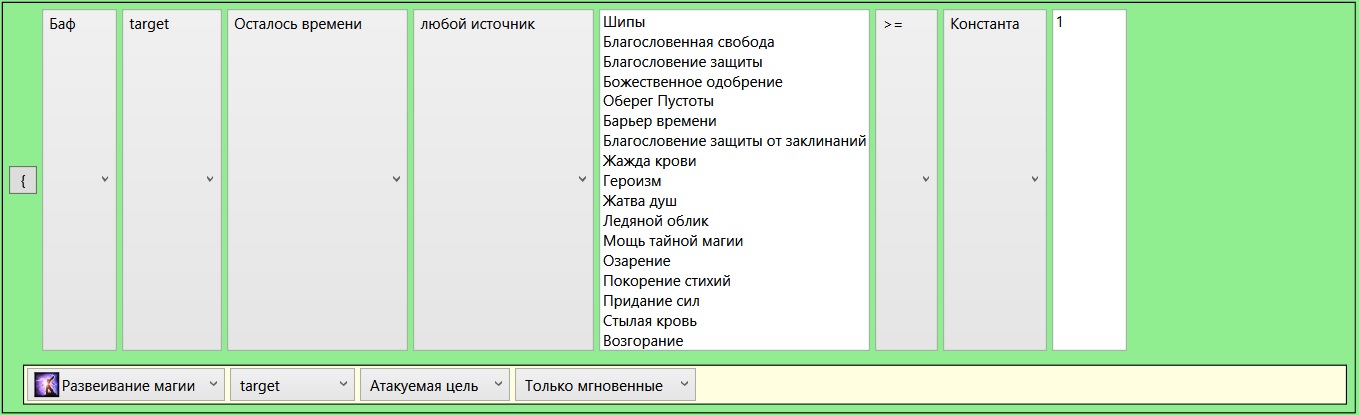Choose Ледяной облик from the list
This screenshot has height=415, width=1359.
click(655, 221)
